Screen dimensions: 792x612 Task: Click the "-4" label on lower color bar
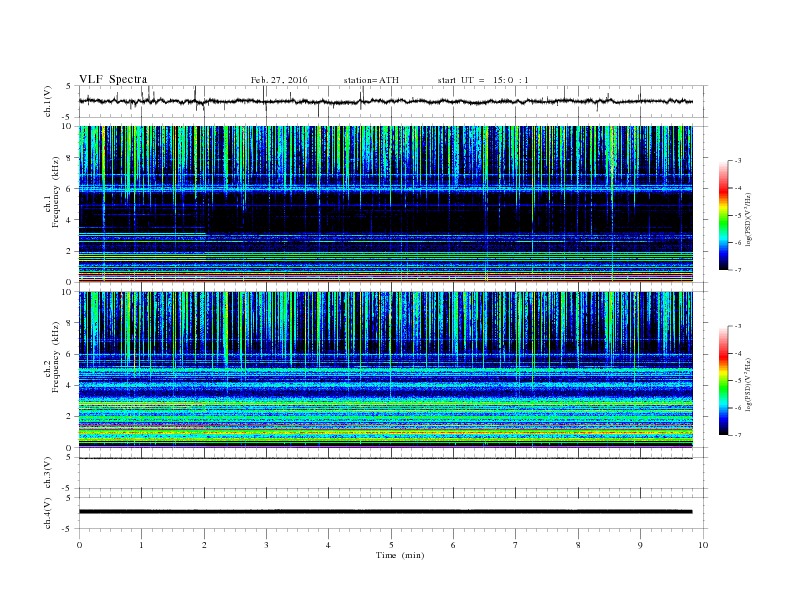pos(738,353)
